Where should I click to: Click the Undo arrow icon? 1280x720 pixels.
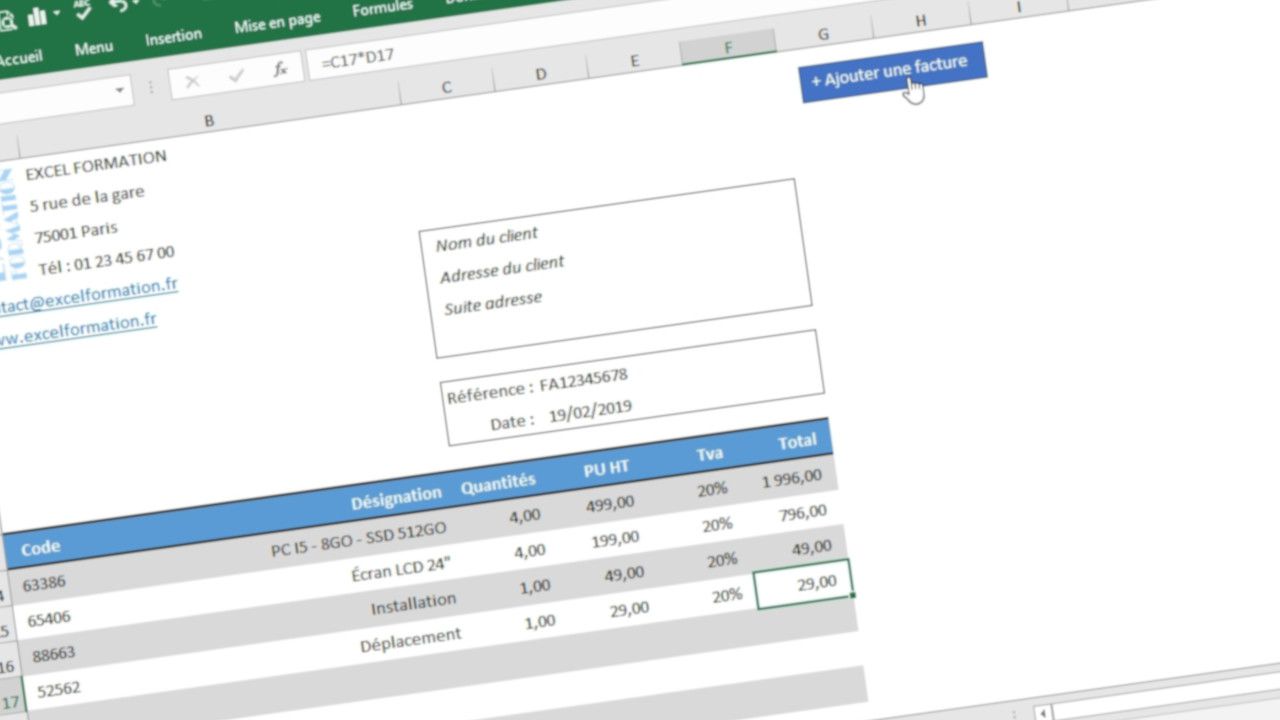click(x=118, y=6)
